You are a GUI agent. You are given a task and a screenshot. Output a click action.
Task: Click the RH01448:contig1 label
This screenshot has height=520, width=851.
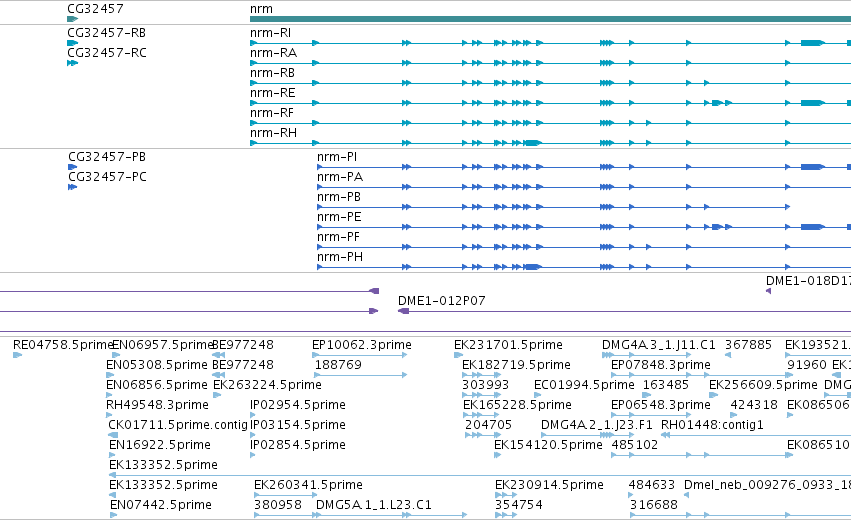coord(712,425)
